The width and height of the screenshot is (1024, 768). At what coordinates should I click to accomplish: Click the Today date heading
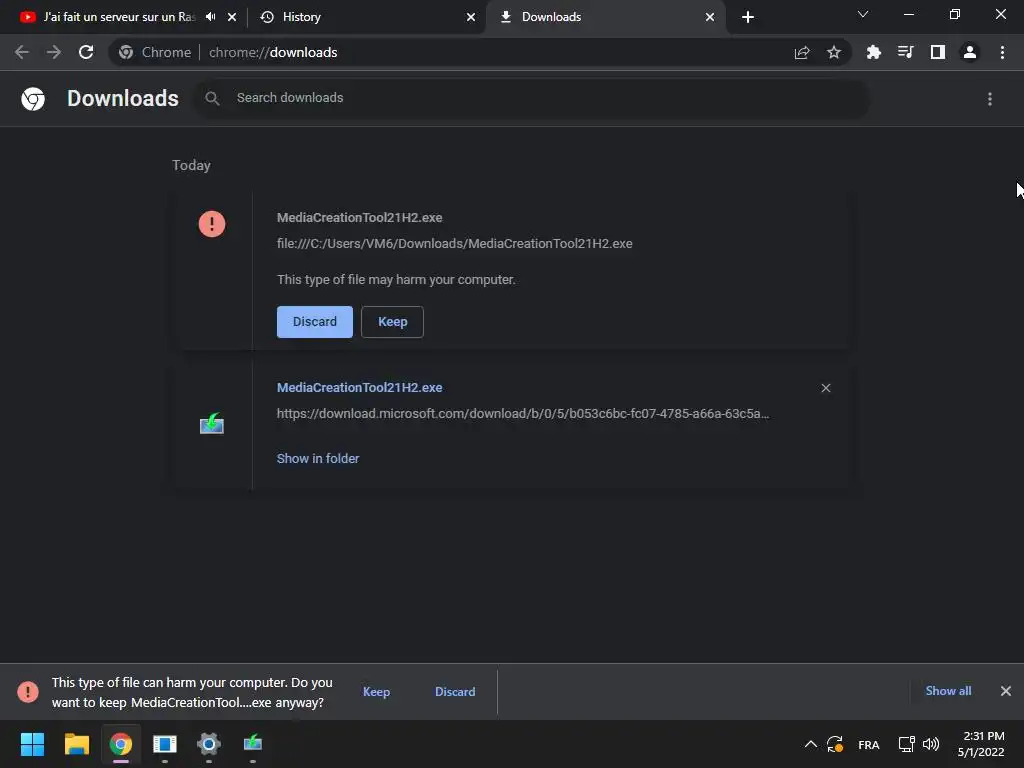point(191,165)
